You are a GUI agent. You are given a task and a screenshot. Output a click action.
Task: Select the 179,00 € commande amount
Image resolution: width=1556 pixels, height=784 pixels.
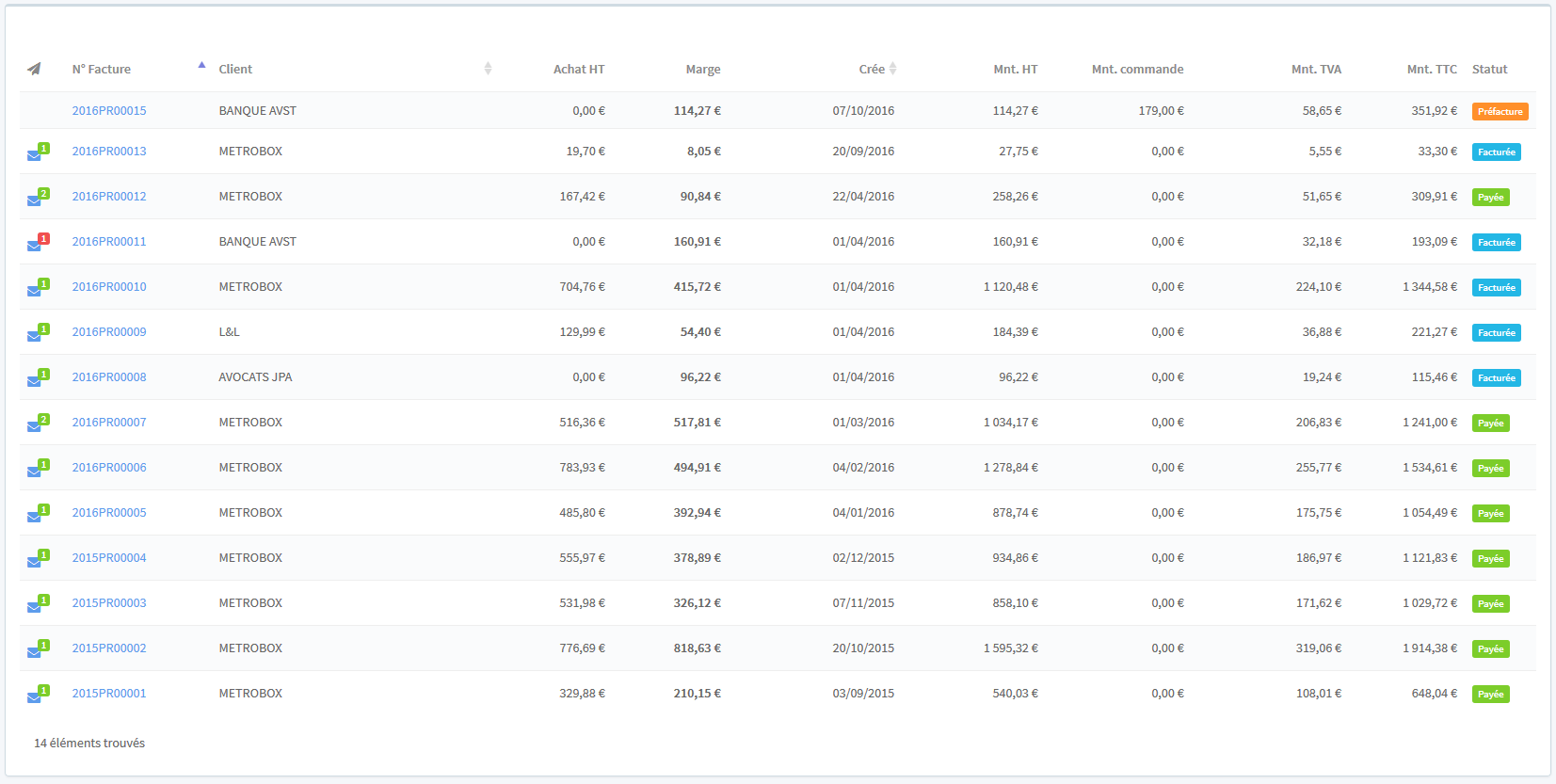[1161, 110]
